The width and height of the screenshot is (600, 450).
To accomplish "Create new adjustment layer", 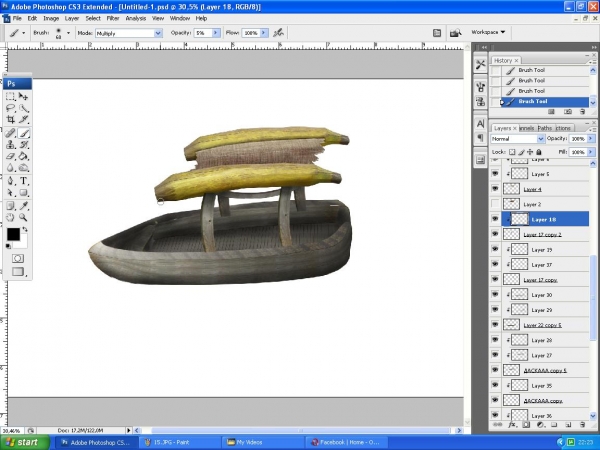I will tap(540, 425).
